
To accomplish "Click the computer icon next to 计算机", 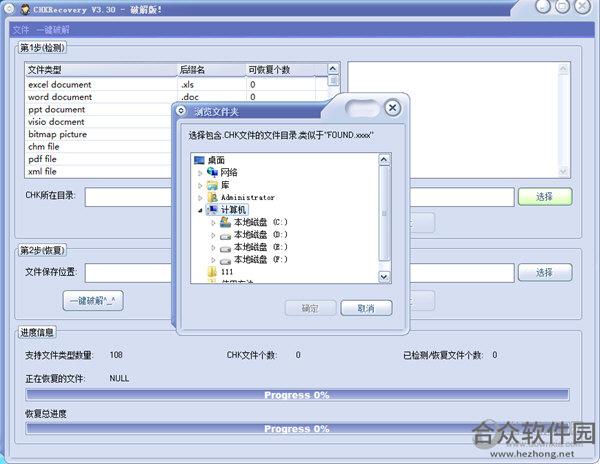I will tap(212, 209).
